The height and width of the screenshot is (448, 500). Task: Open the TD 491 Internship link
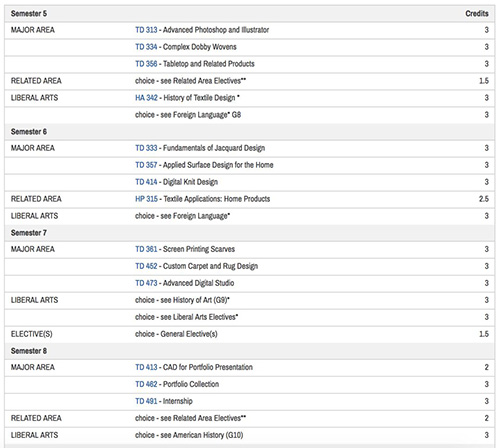tap(146, 401)
